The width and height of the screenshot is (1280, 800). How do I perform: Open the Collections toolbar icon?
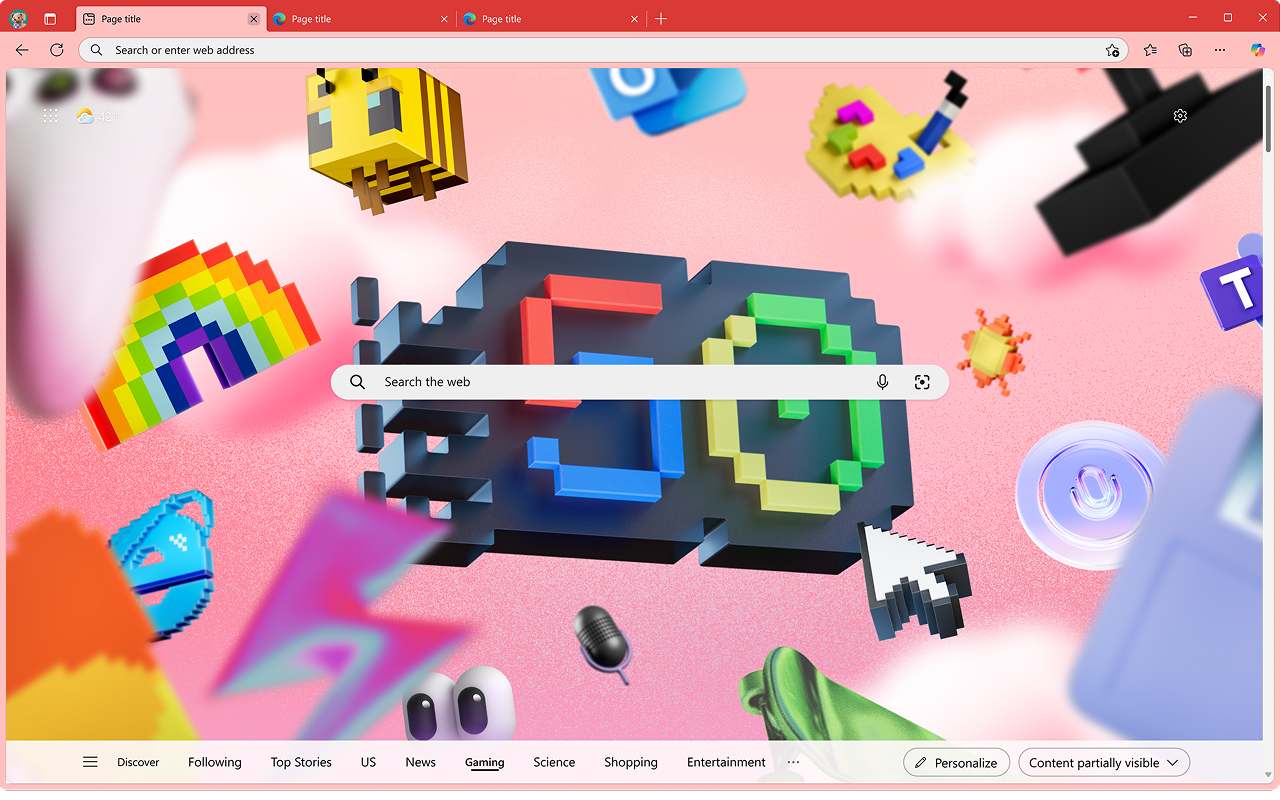click(x=1185, y=50)
